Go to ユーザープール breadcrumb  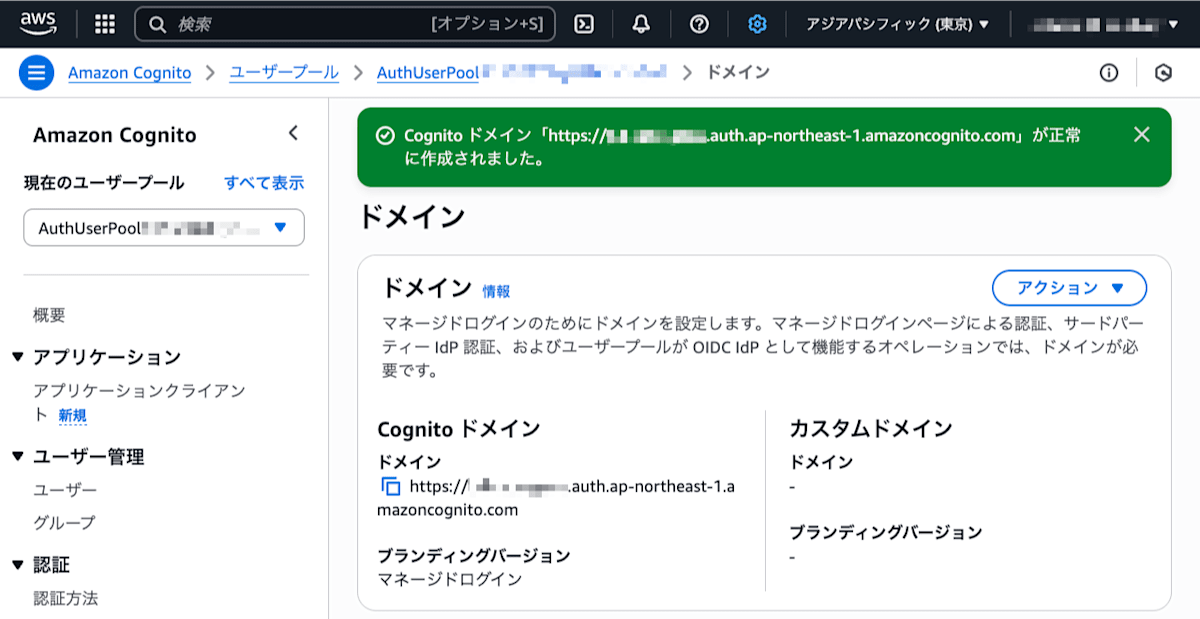click(284, 73)
